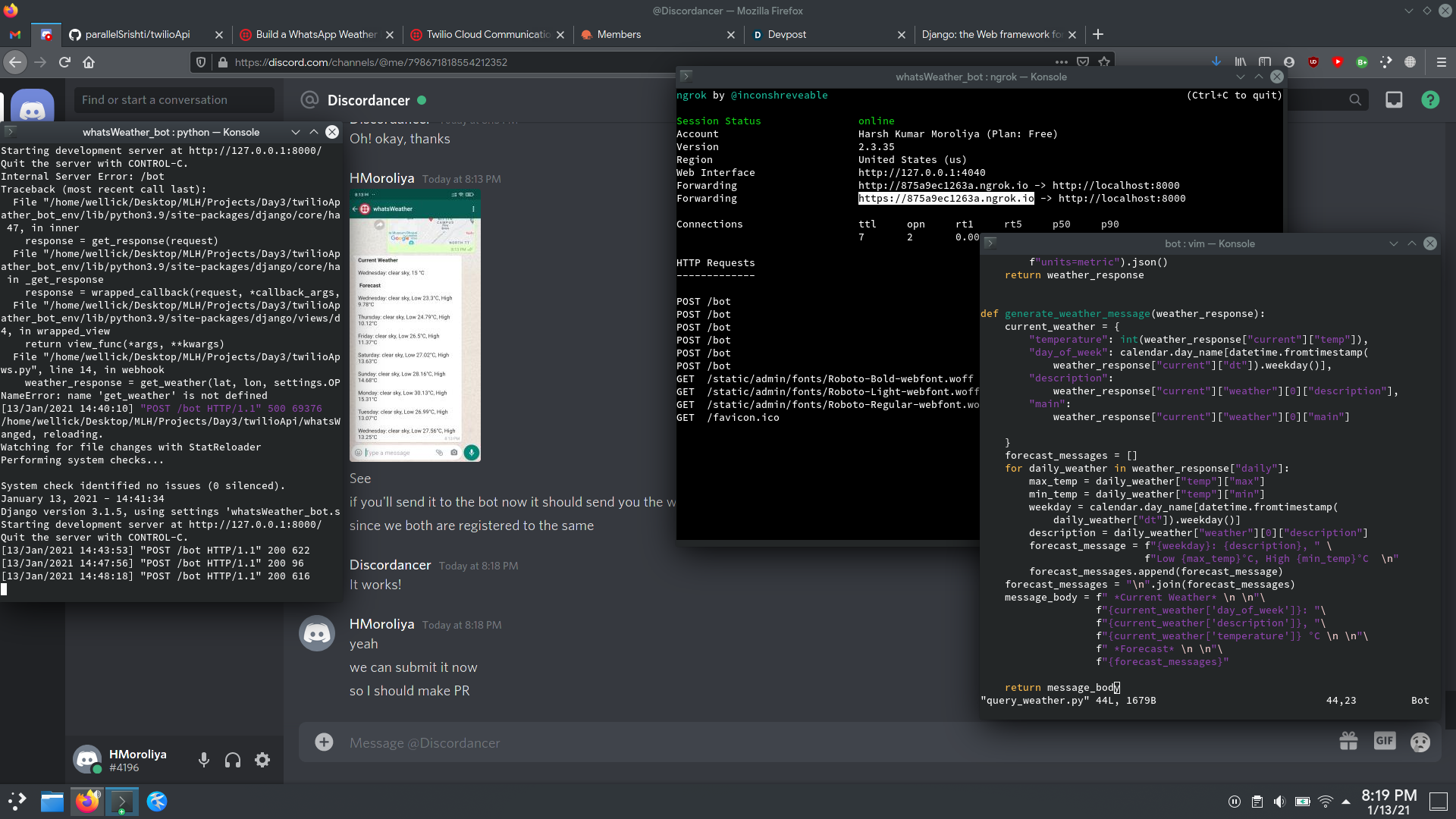Open the gift Nitro icon

coord(1348,742)
